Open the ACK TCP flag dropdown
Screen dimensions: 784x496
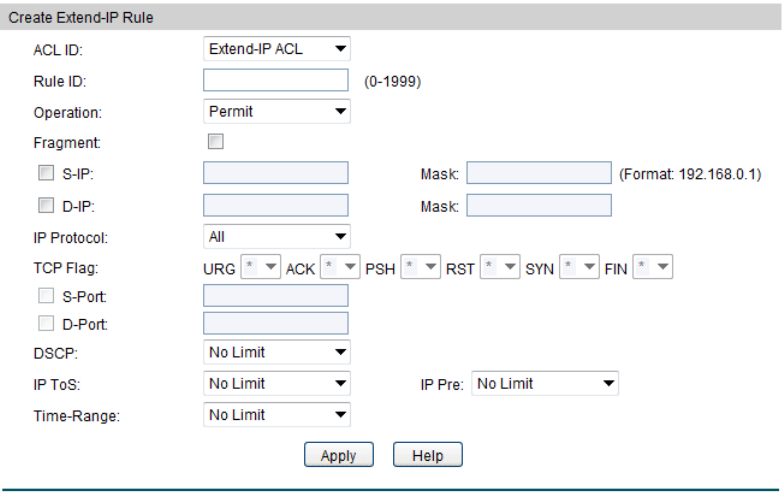pyautogui.click(x=340, y=267)
